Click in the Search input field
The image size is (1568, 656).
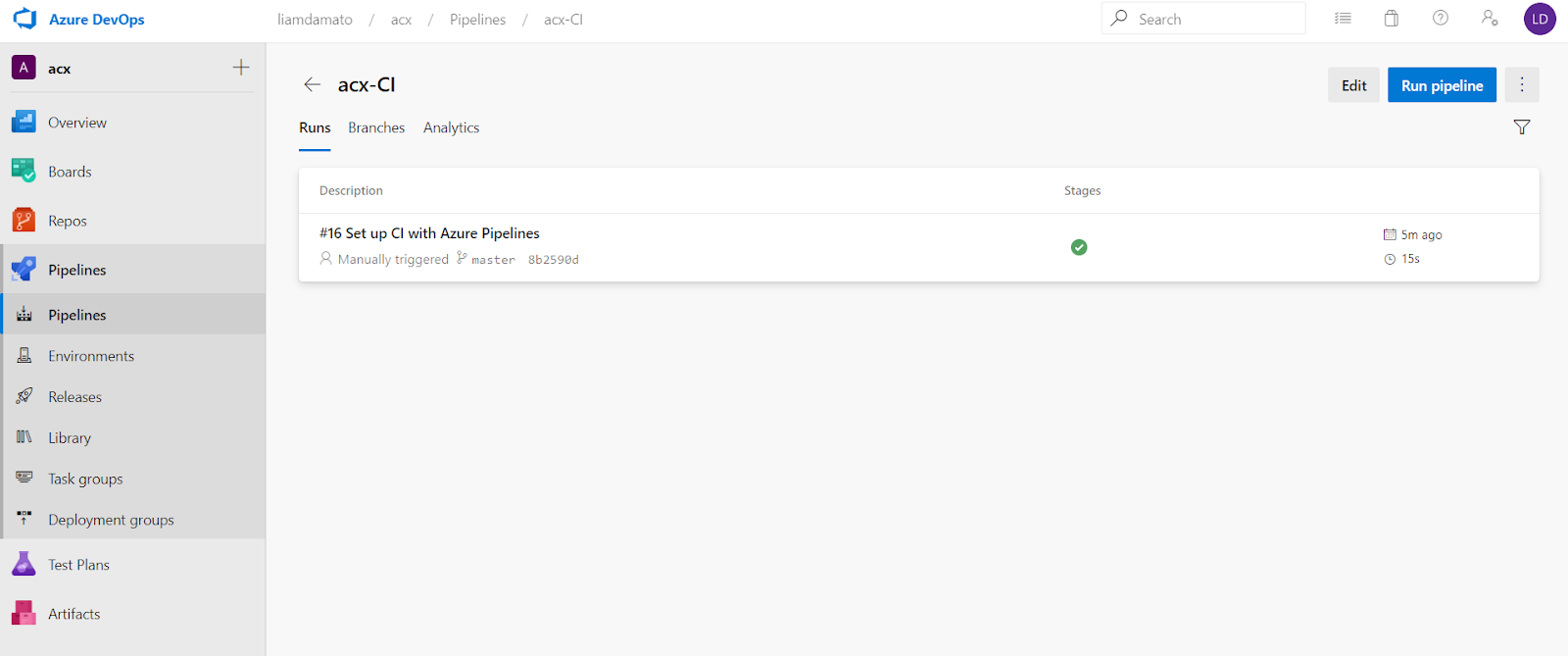1203,19
